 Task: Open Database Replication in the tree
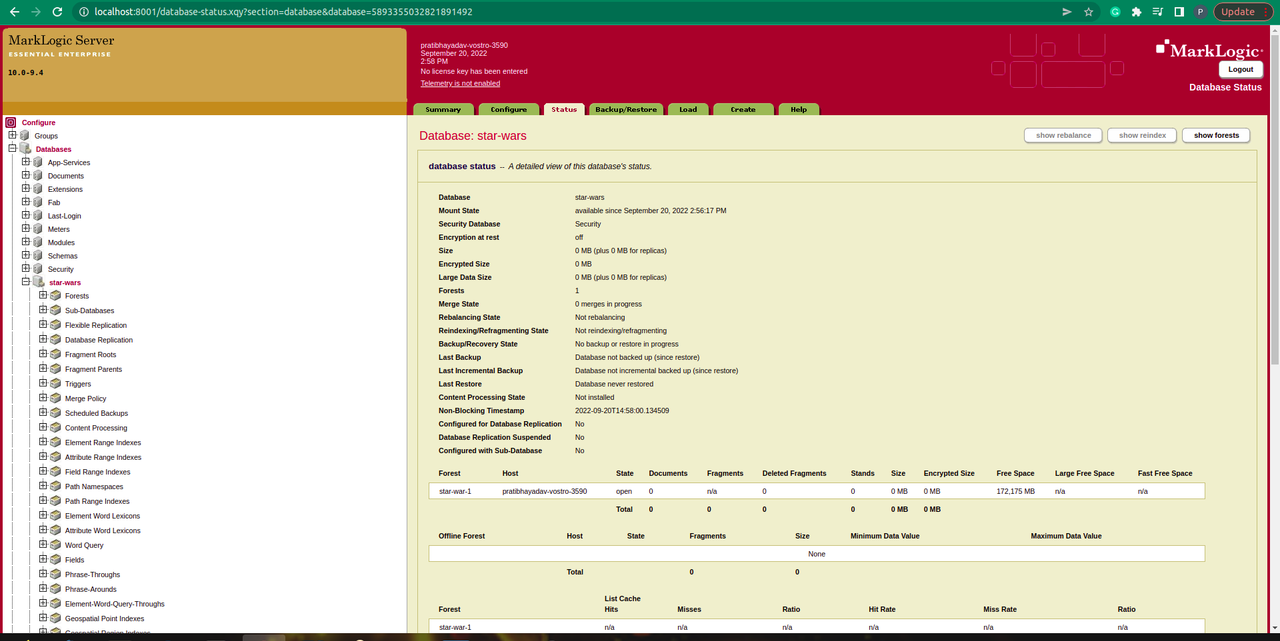[99, 340]
